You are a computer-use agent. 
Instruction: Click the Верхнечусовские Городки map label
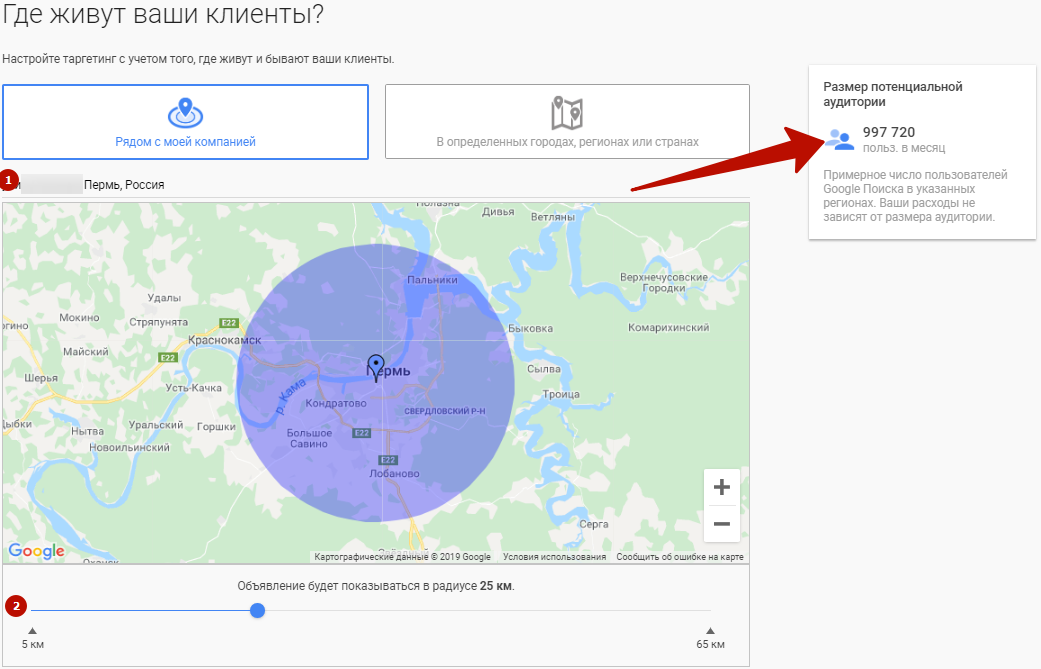point(664,282)
